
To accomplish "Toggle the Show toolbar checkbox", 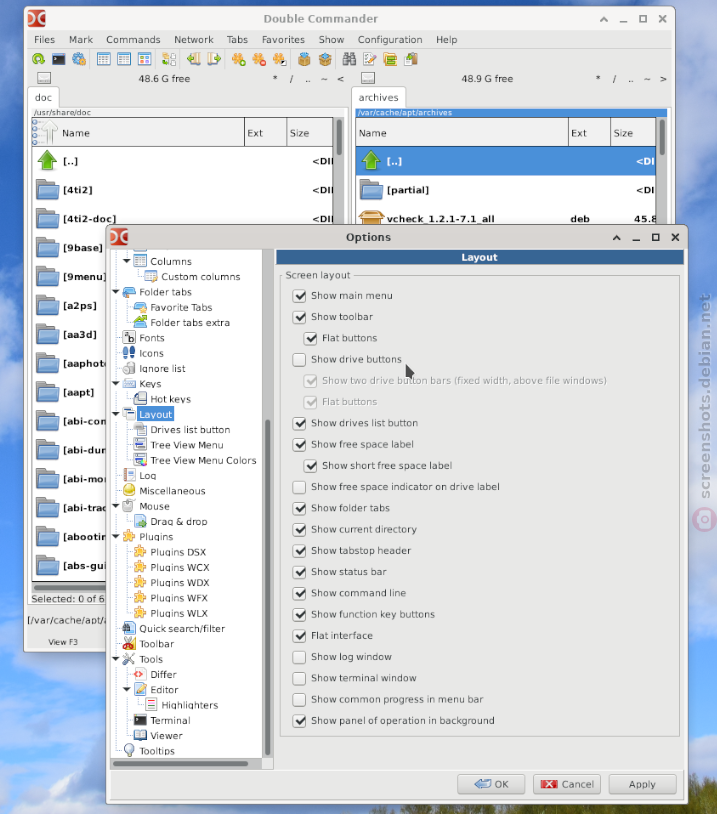I will point(300,317).
